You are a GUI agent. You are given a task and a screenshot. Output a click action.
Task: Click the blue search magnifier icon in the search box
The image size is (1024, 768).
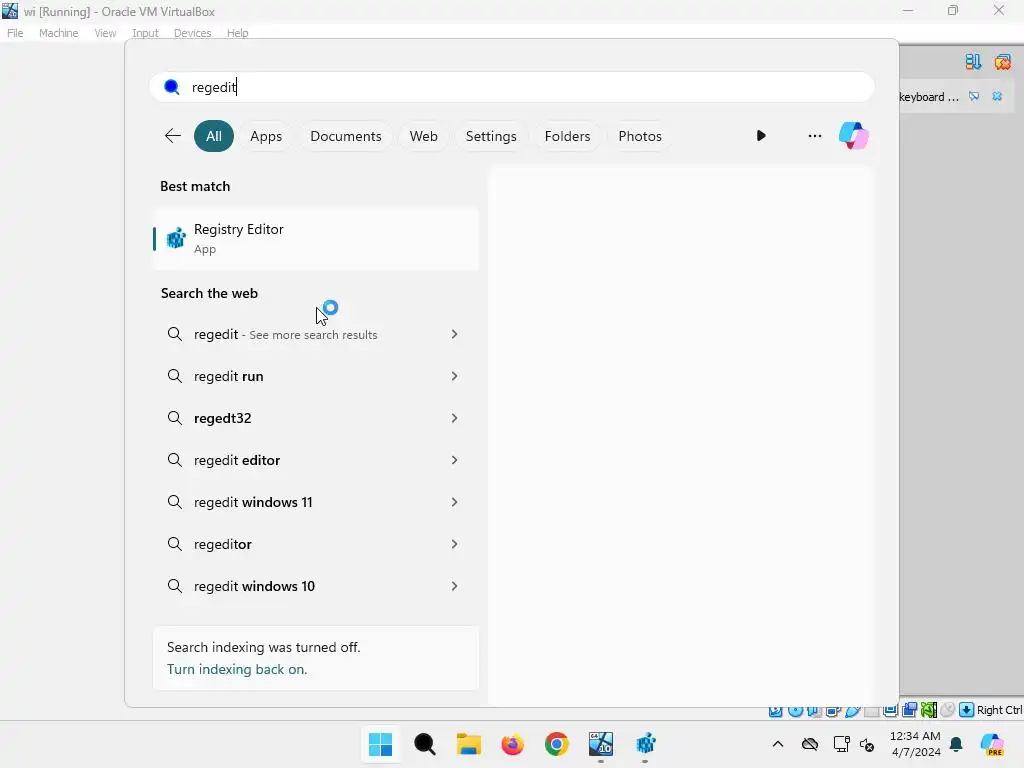point(172,87)
